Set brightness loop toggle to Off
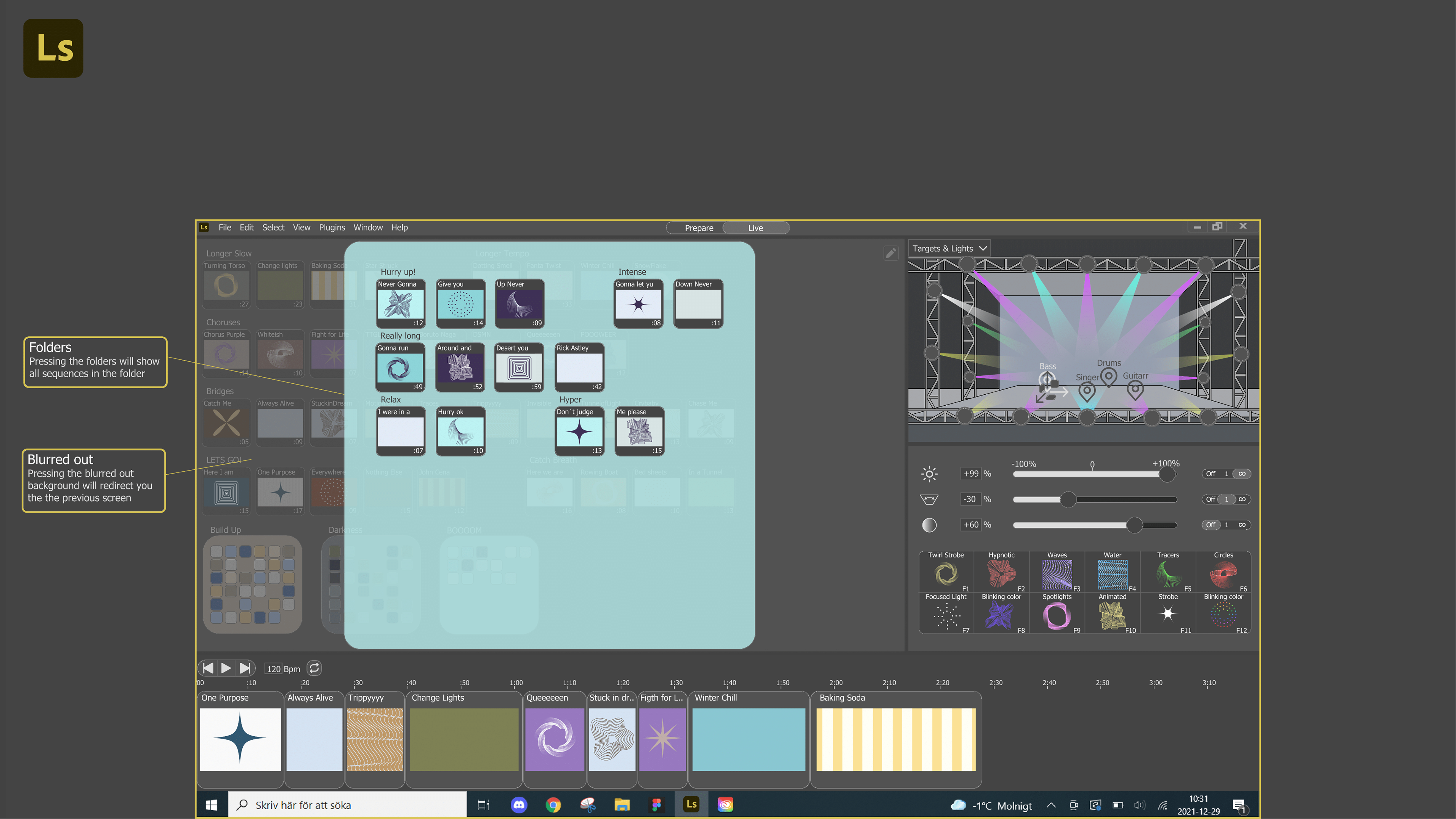The image size is (1456, 819). click(x=1210, y=474)
